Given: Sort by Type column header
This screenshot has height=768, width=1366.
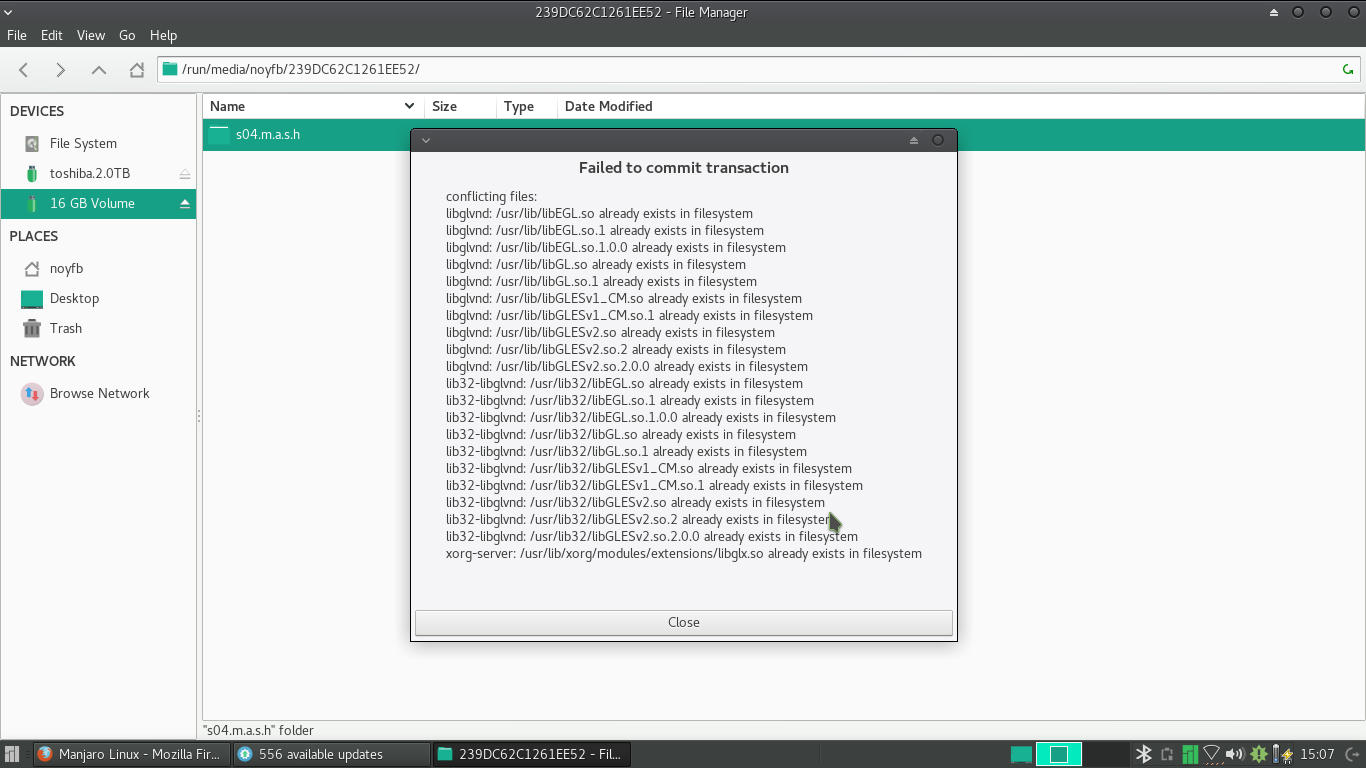Looking at the screenshot, I should click(526, 106).
